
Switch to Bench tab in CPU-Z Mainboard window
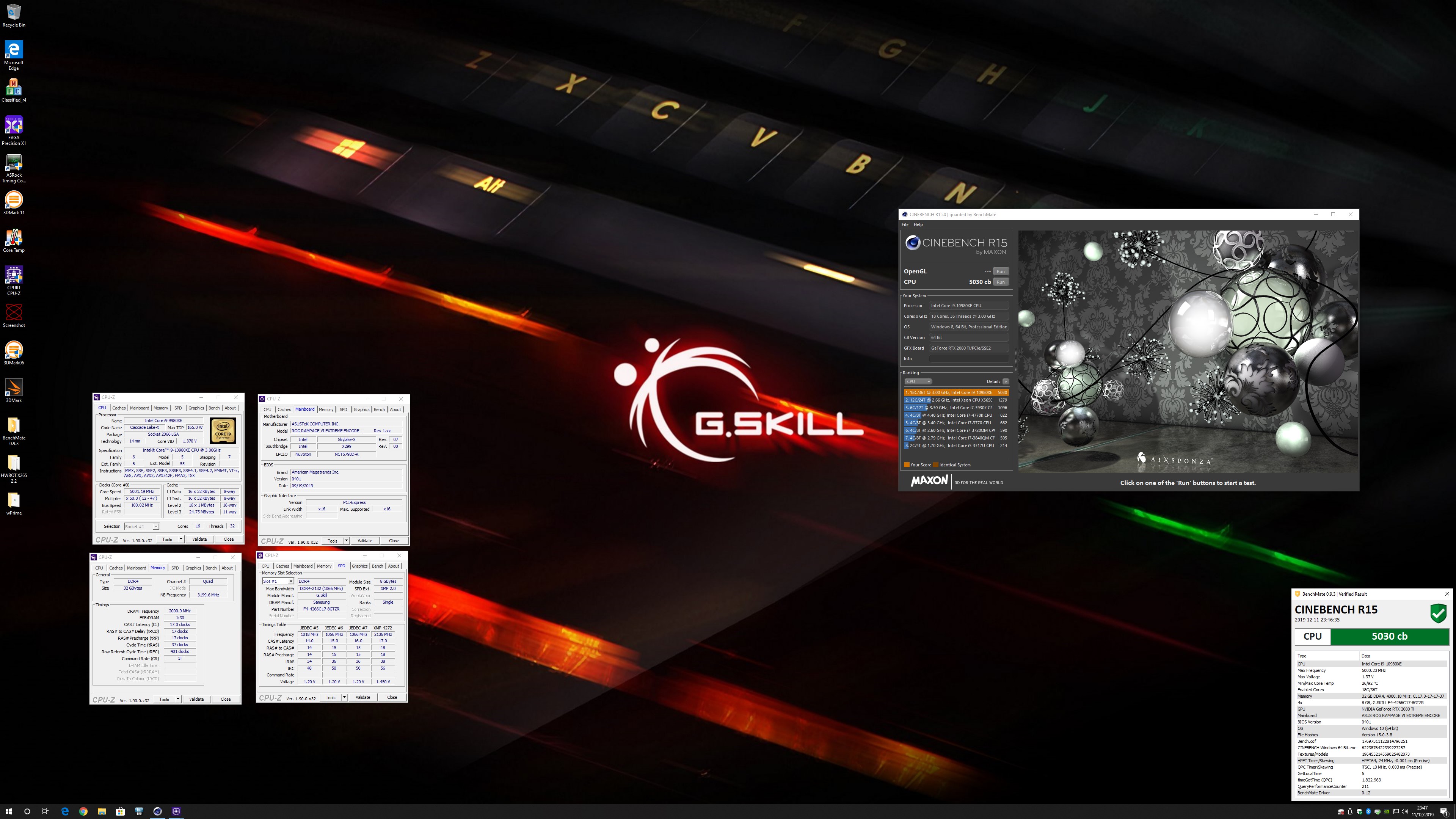(379, 410)
